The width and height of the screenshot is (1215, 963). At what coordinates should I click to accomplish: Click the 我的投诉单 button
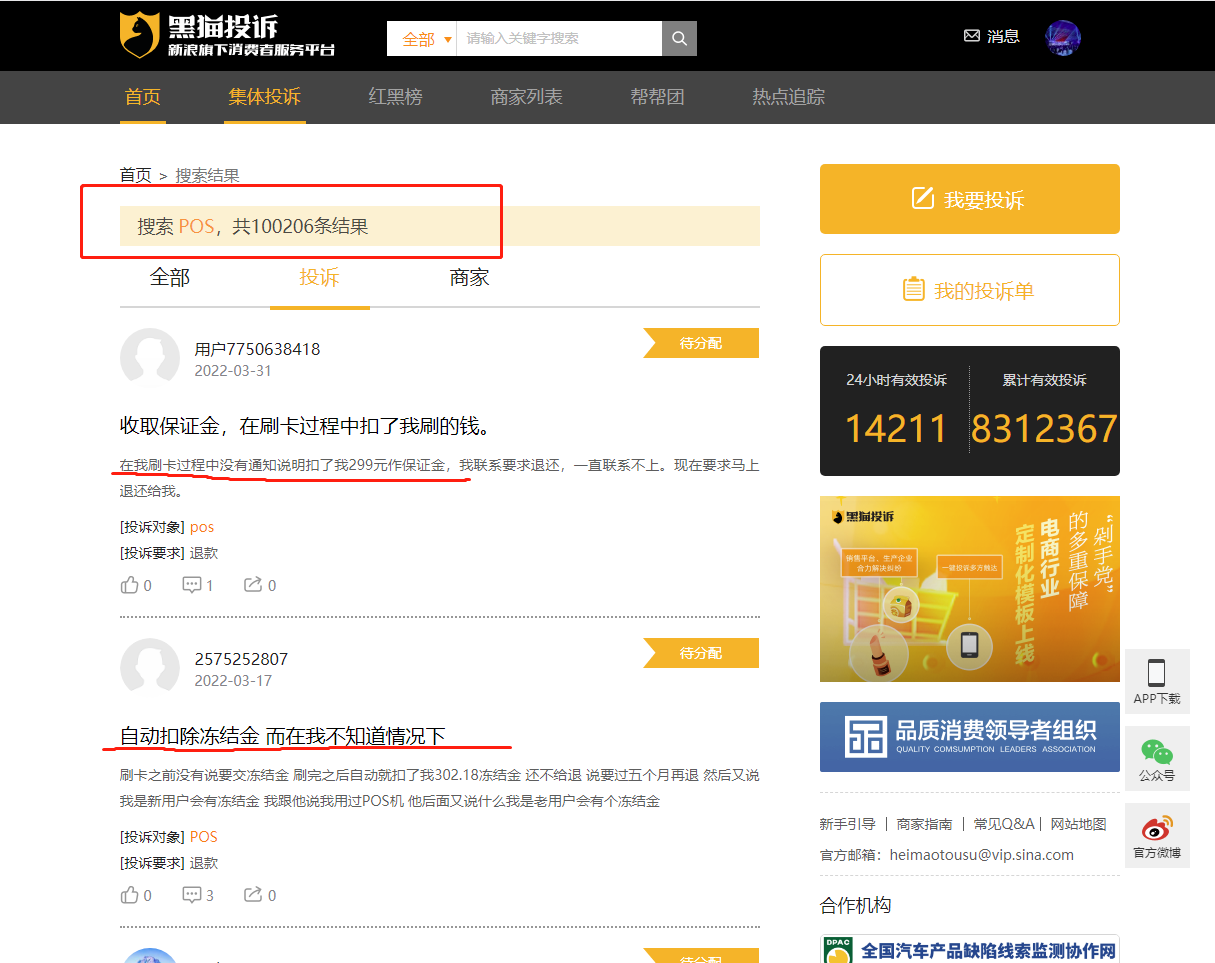(x=970, y=290)
